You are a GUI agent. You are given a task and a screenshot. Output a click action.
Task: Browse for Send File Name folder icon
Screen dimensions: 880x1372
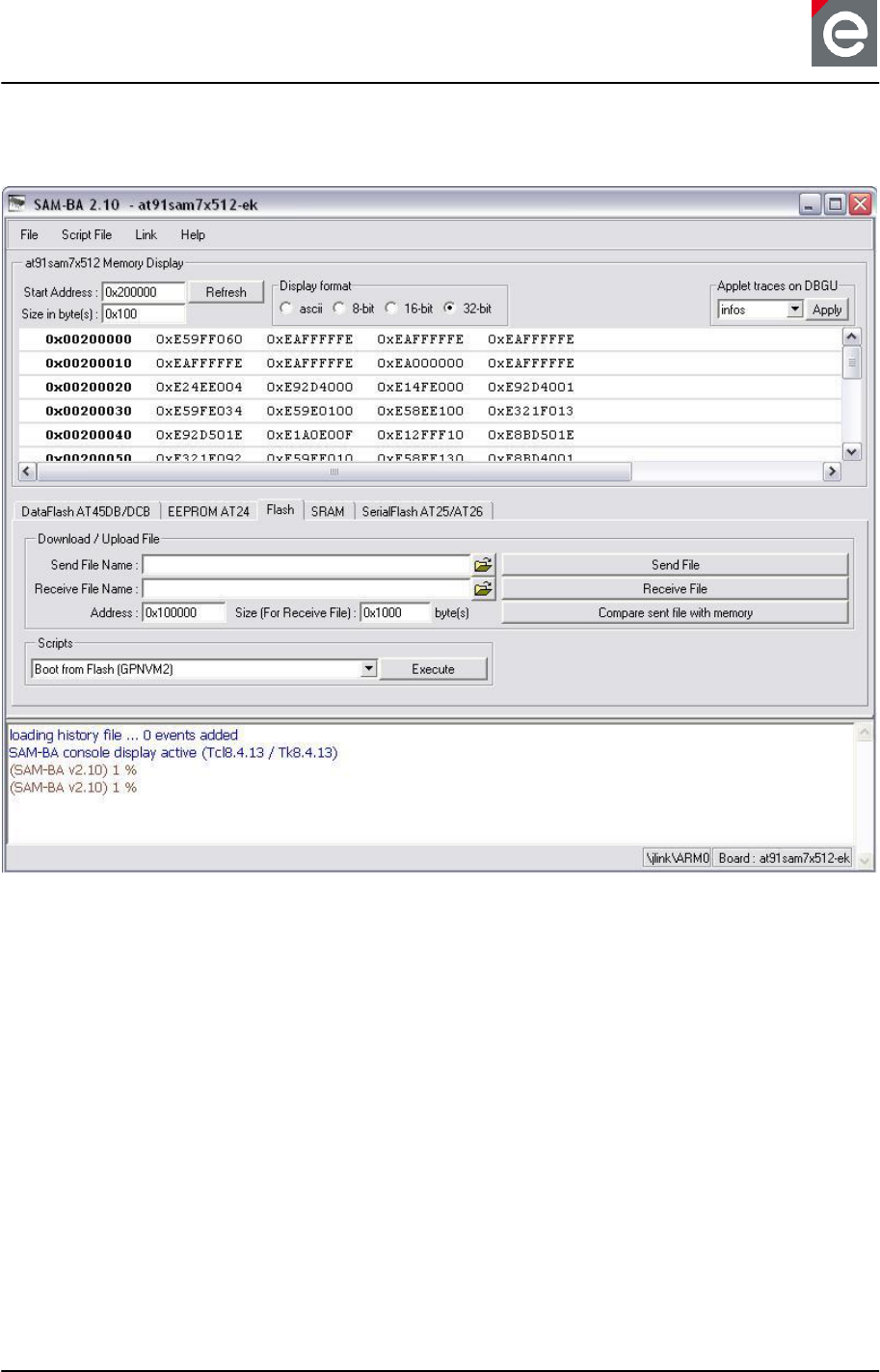pyautogui.click(x=484, y=565)
